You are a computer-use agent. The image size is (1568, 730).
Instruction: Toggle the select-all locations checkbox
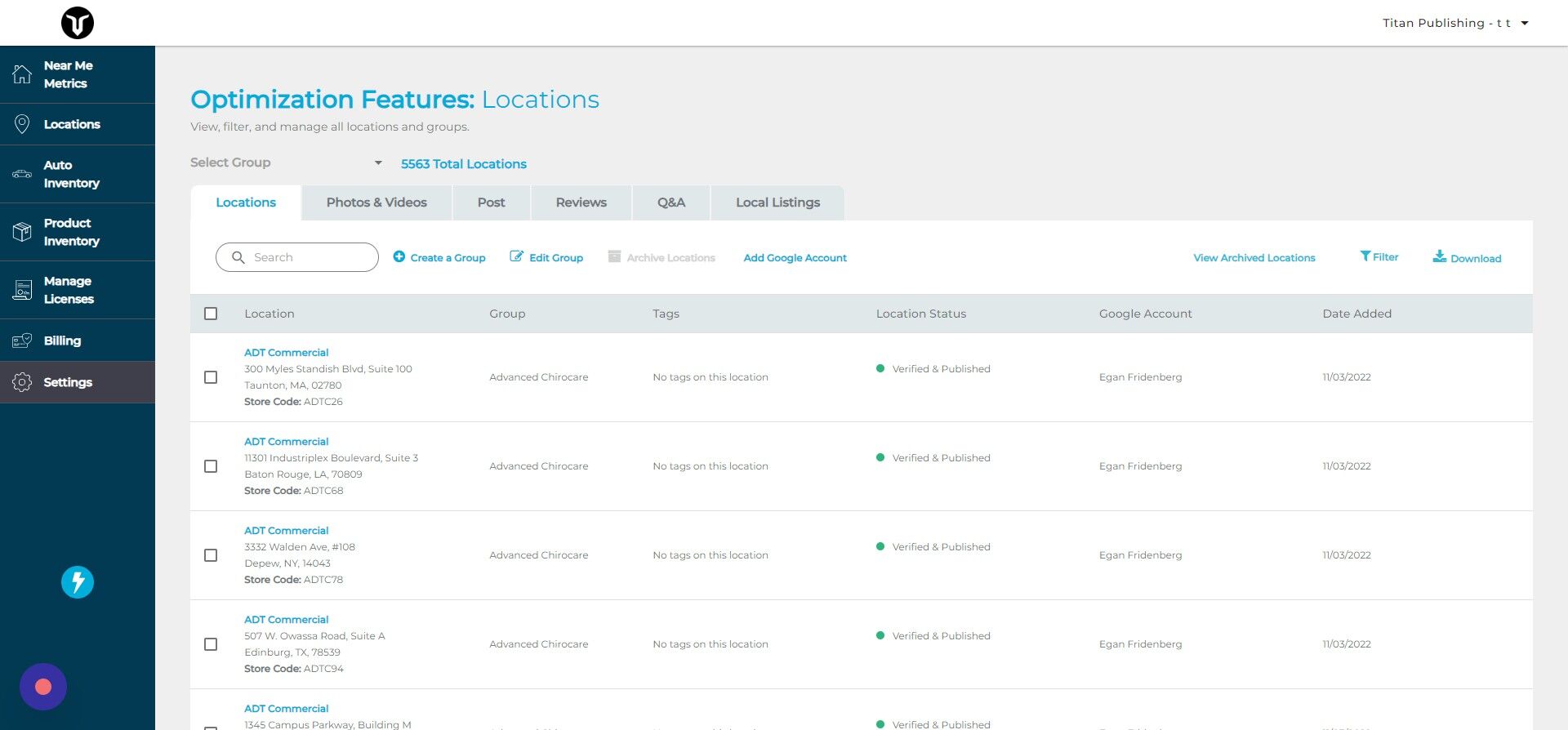click(211, 314)
